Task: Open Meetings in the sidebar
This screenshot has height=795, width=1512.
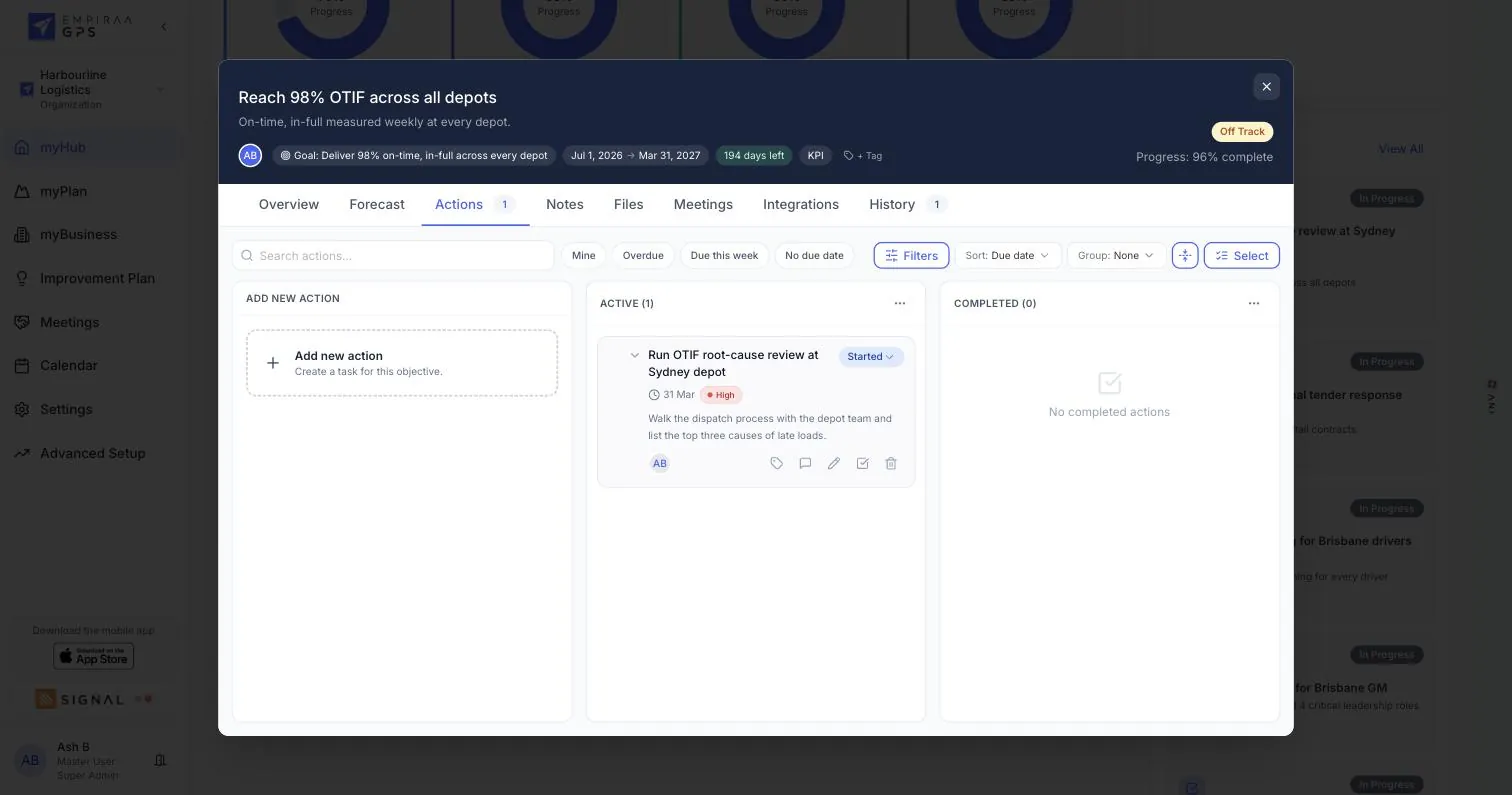Action: coord(92,322)
